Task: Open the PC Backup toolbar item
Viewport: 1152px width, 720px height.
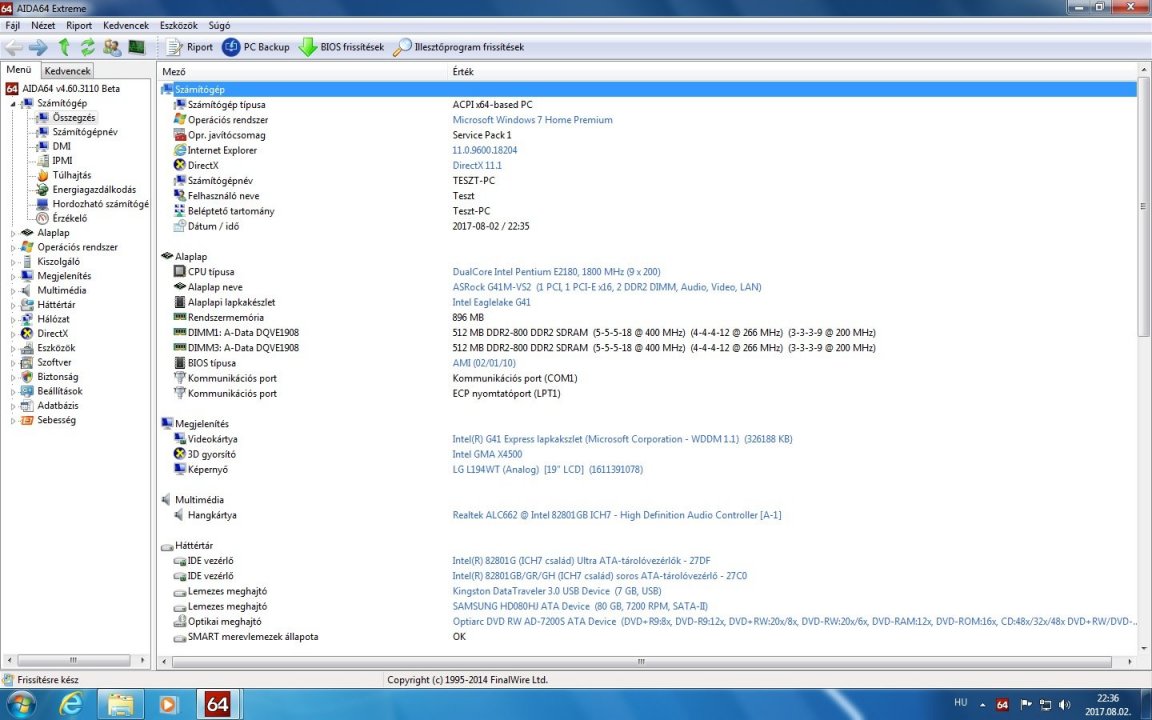Action: (x=256, y=47)
